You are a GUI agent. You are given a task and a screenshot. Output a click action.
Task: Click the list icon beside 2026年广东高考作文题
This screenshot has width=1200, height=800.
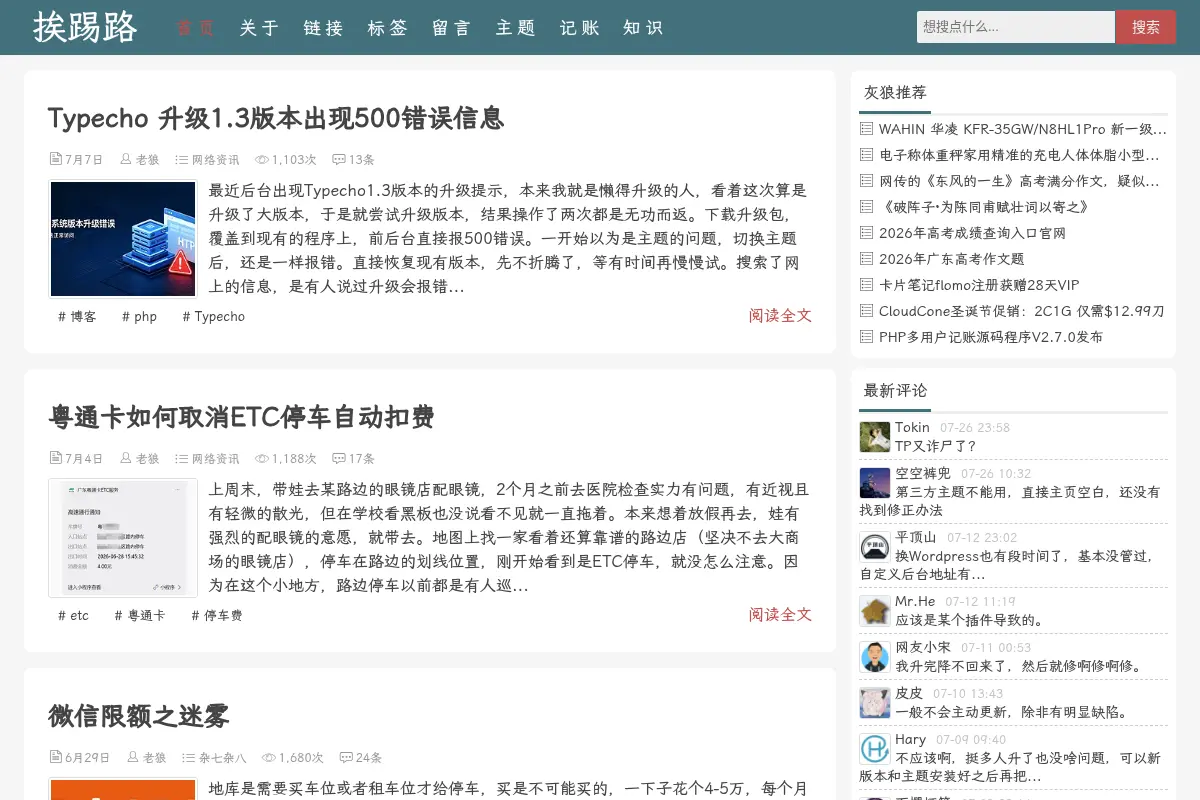point(866,259)
